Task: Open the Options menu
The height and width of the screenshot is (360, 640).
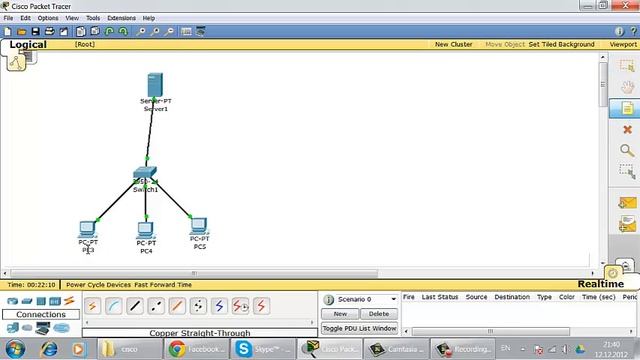Action: [48, 18]
